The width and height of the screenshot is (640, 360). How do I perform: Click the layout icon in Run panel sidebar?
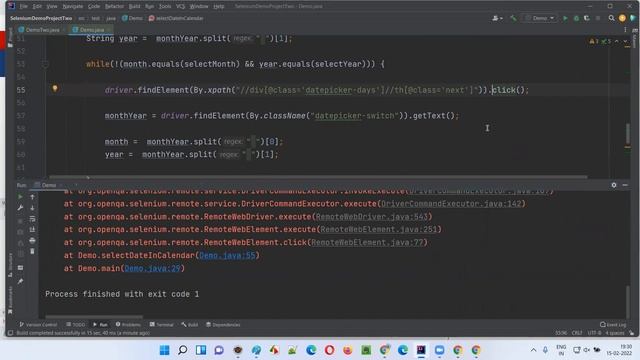tap(20, 268)
